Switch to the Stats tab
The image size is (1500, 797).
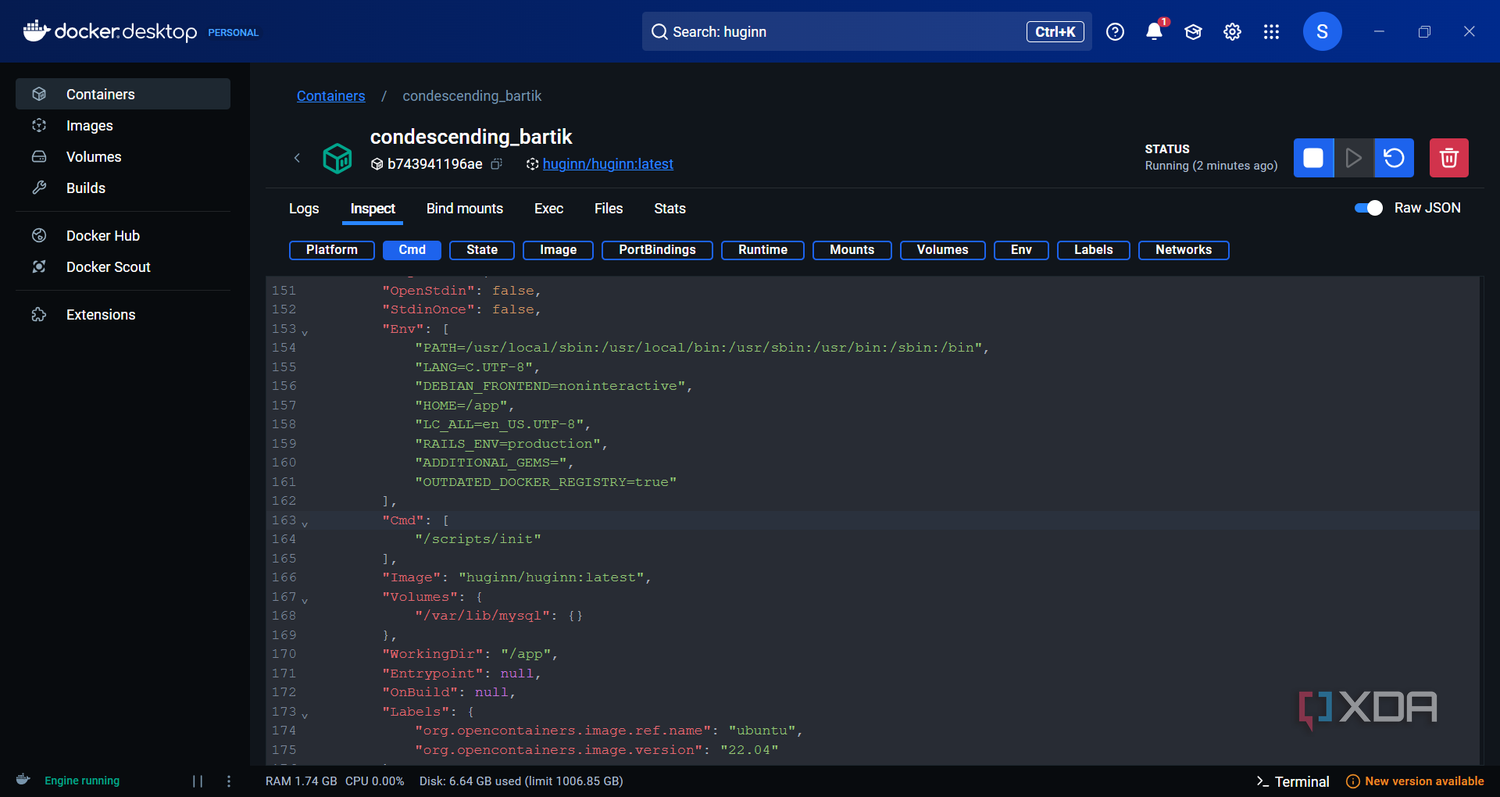670,208
